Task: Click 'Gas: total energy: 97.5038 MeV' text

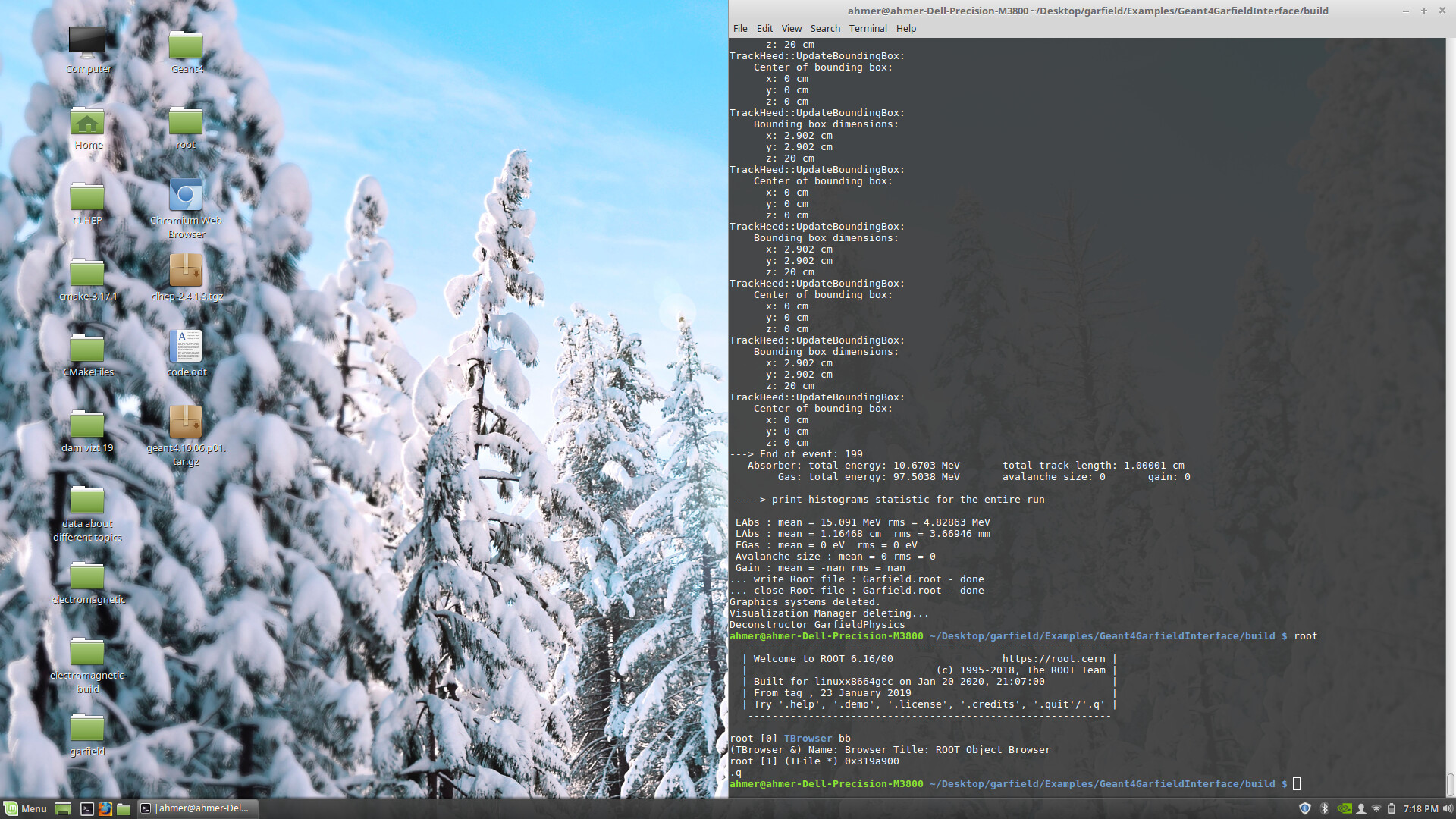Action: click(x=868, y=476)
